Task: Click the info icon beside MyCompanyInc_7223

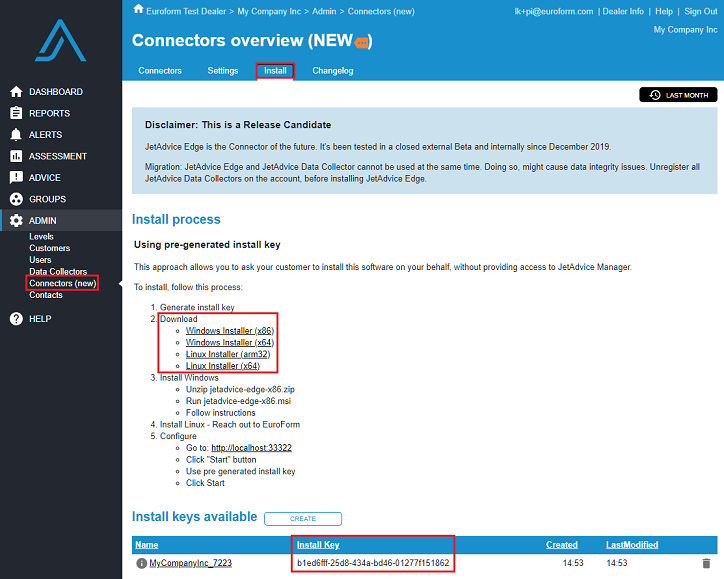Action: point(141,563)
